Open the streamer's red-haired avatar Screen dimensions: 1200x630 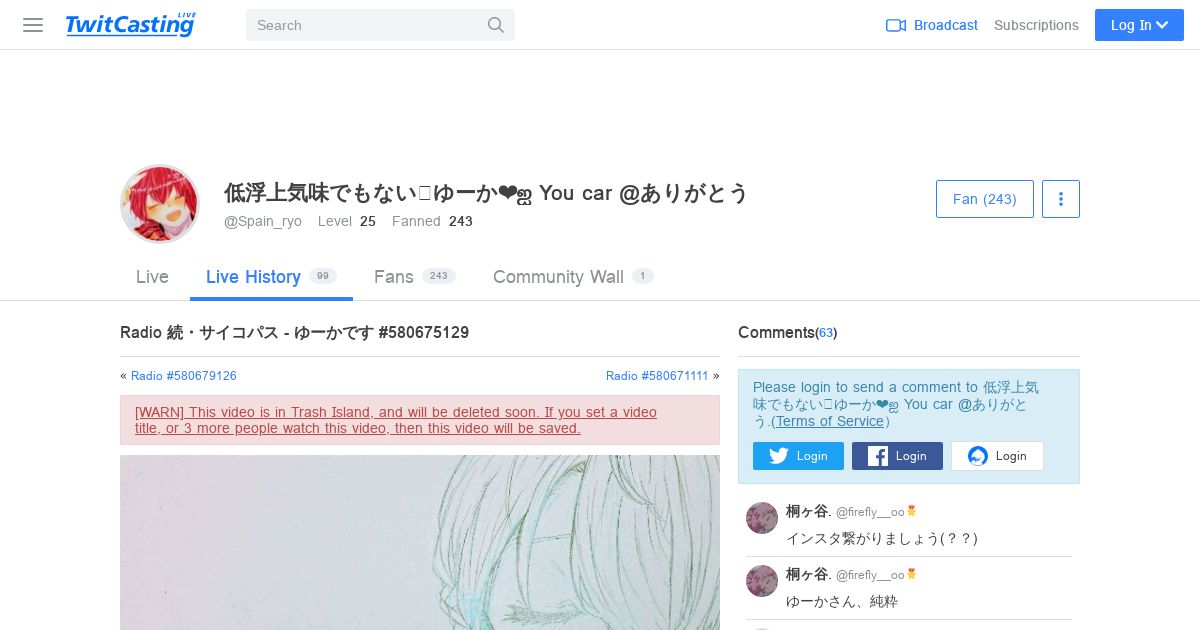point(160,204)
